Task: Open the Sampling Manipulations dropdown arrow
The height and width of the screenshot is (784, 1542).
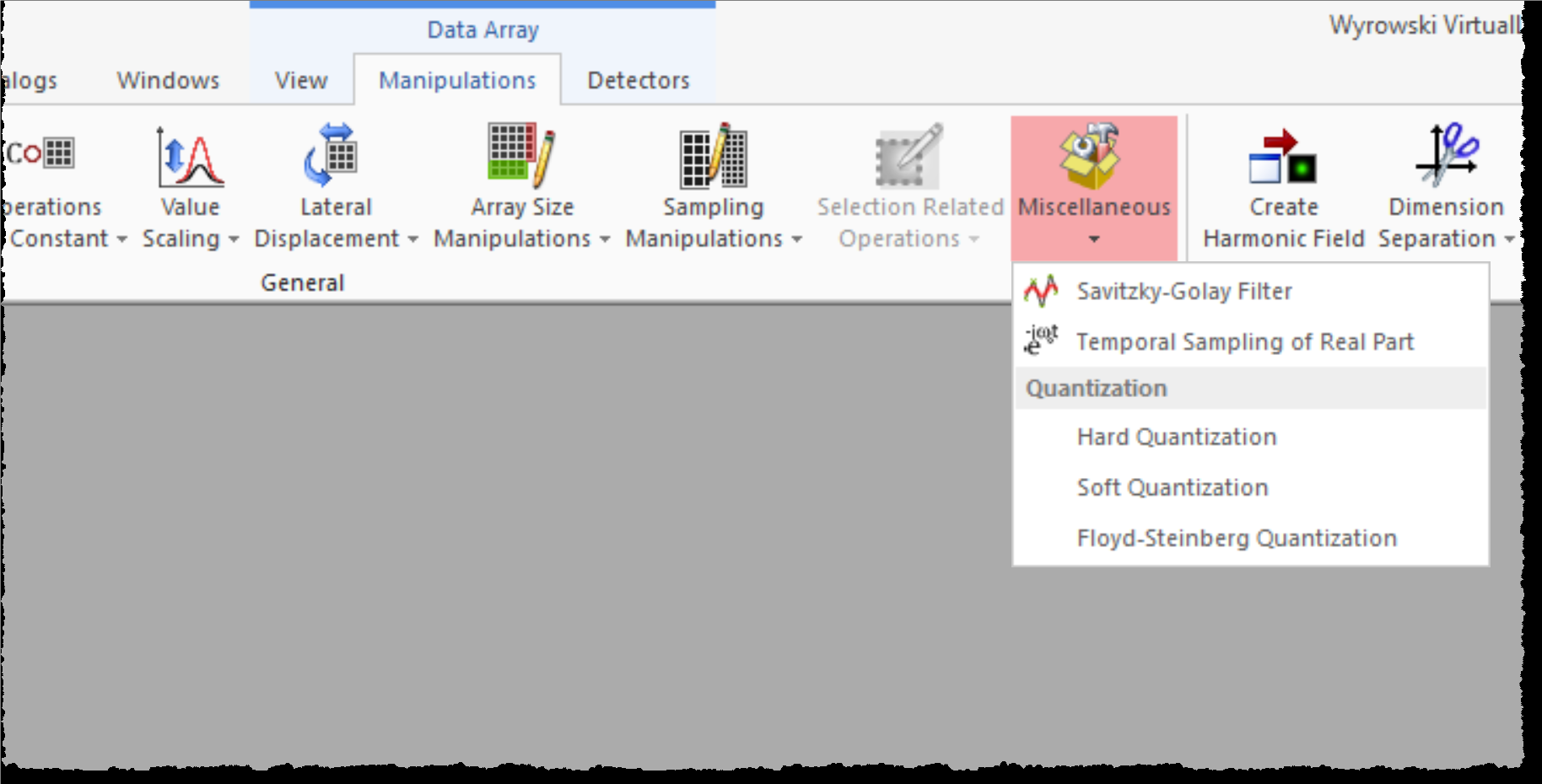Action: 796,240
